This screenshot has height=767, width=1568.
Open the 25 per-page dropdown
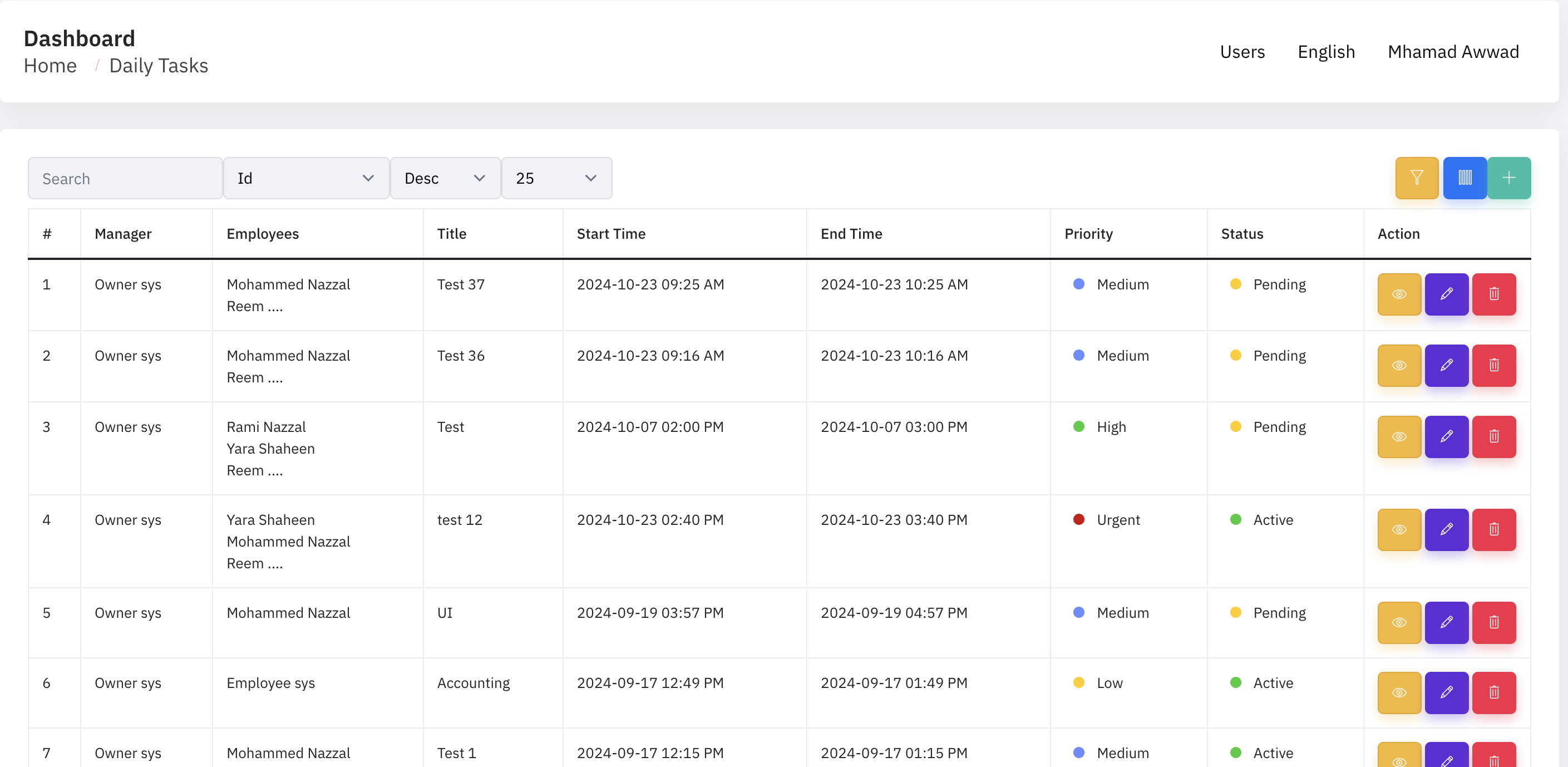point(556,178)
